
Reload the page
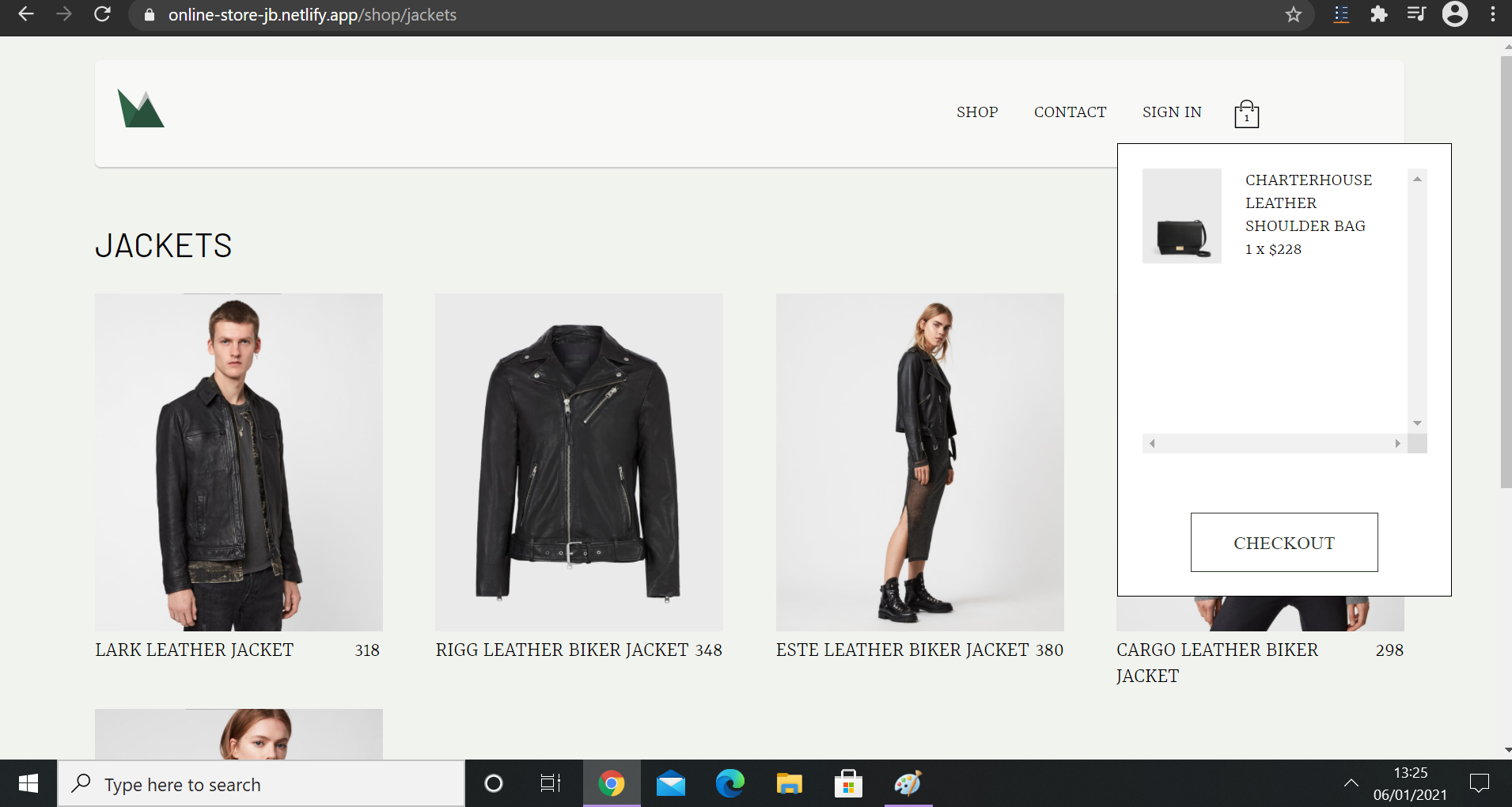102,14
